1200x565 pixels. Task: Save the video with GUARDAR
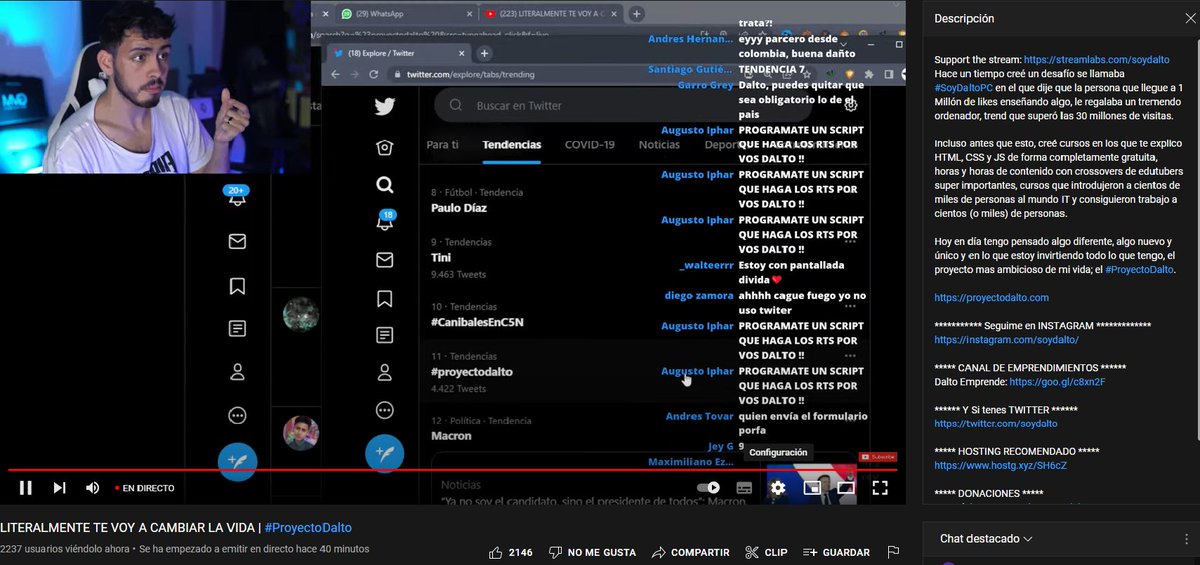pyautogui.click(x=836, y=552)
